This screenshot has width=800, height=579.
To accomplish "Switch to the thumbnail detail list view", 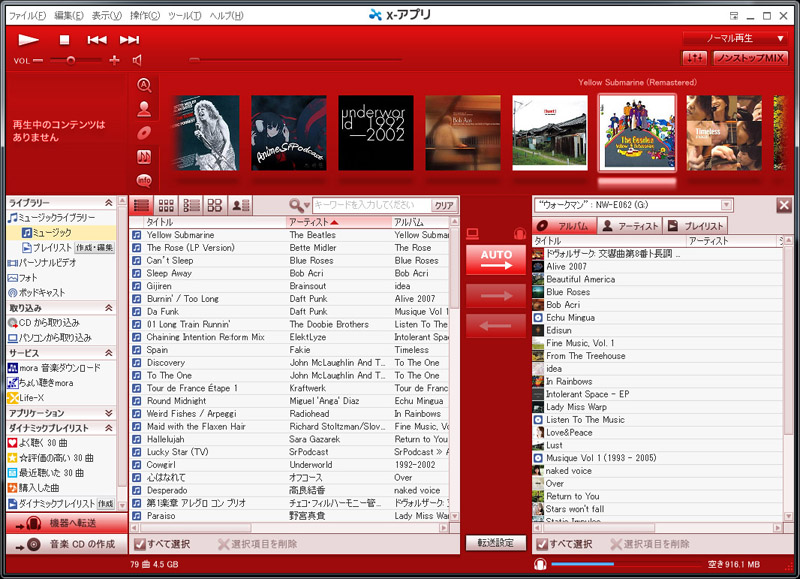I will (x=191, y=205).
